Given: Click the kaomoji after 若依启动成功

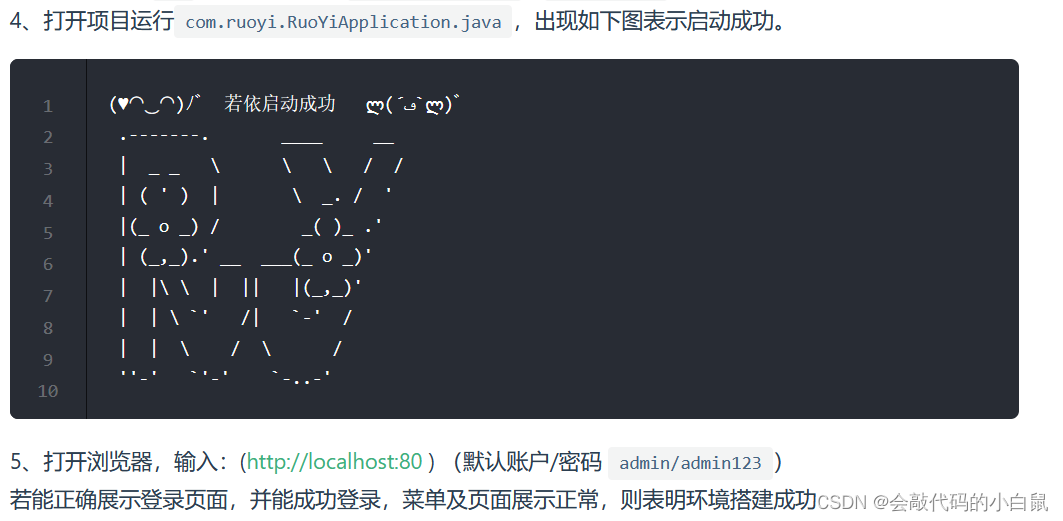Looking at the screenshot, I should [413, 105].
